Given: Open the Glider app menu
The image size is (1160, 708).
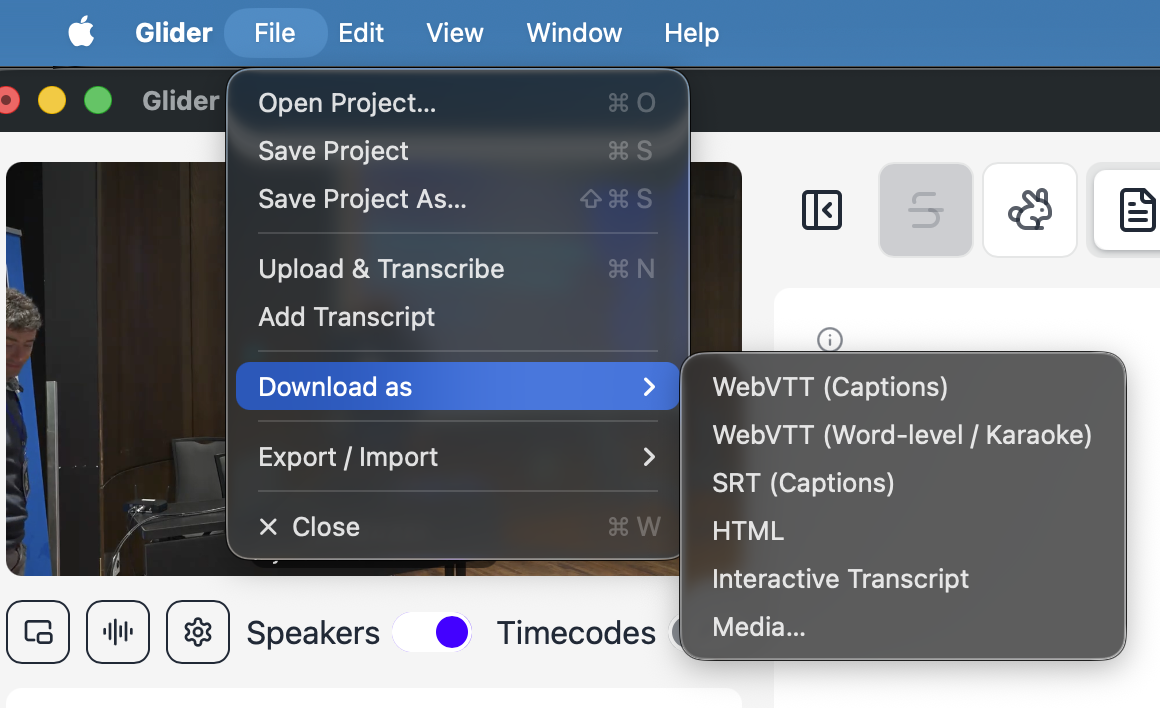Looking at the screenshot, I should pos(174,33).
